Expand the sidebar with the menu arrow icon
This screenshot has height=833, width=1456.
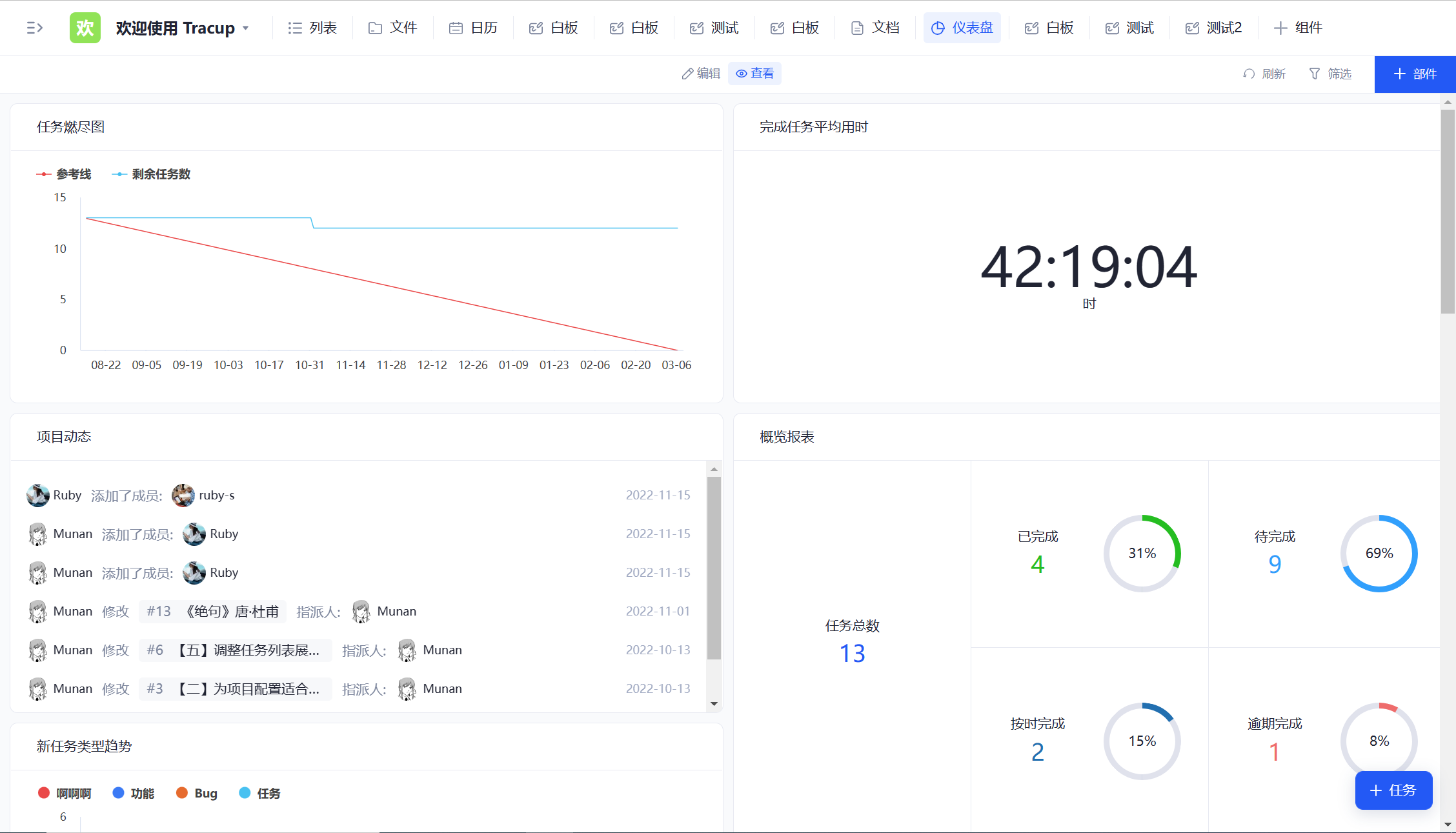coord(34,28)
